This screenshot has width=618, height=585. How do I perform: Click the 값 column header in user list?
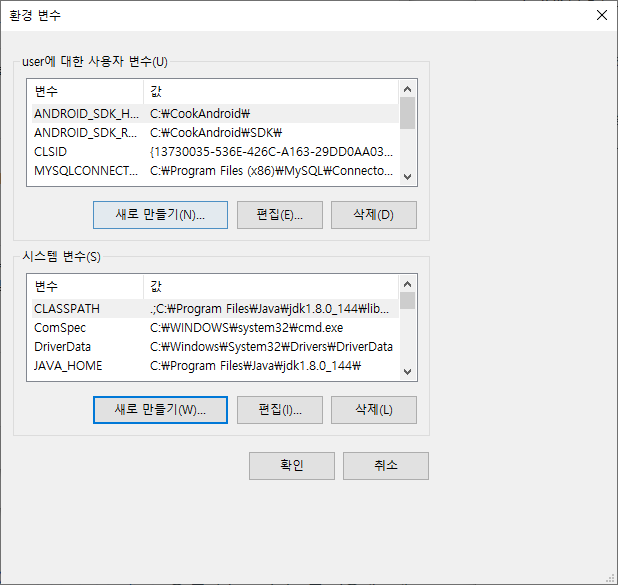click(x=271, y=91)
